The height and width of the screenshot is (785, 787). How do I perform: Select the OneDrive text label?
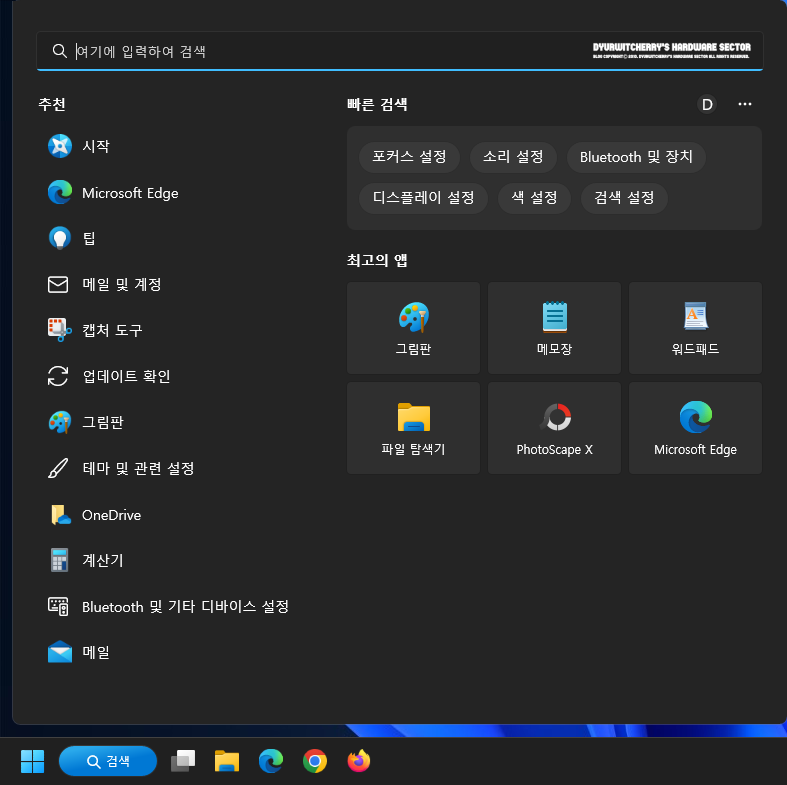111,515
